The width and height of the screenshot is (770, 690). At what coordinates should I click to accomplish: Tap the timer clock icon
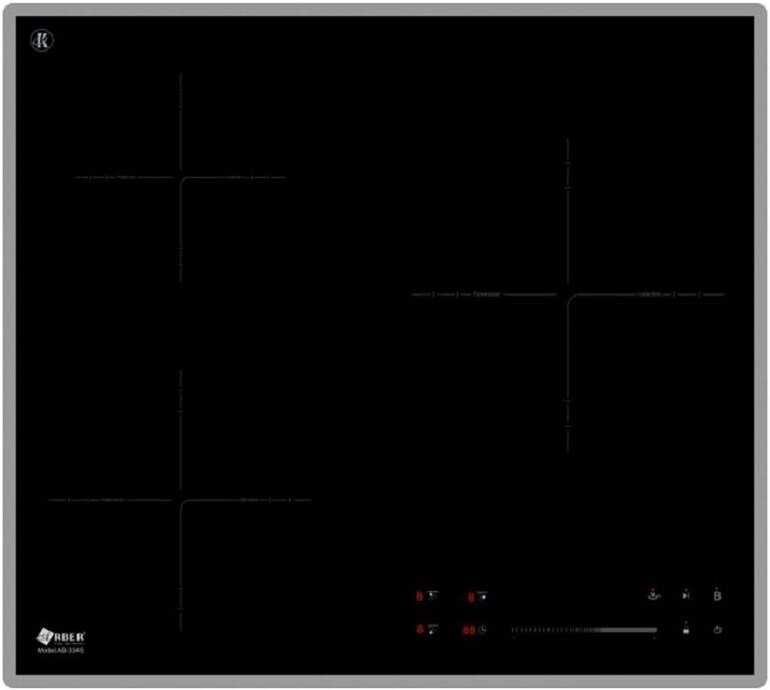[x=483, y=629]
